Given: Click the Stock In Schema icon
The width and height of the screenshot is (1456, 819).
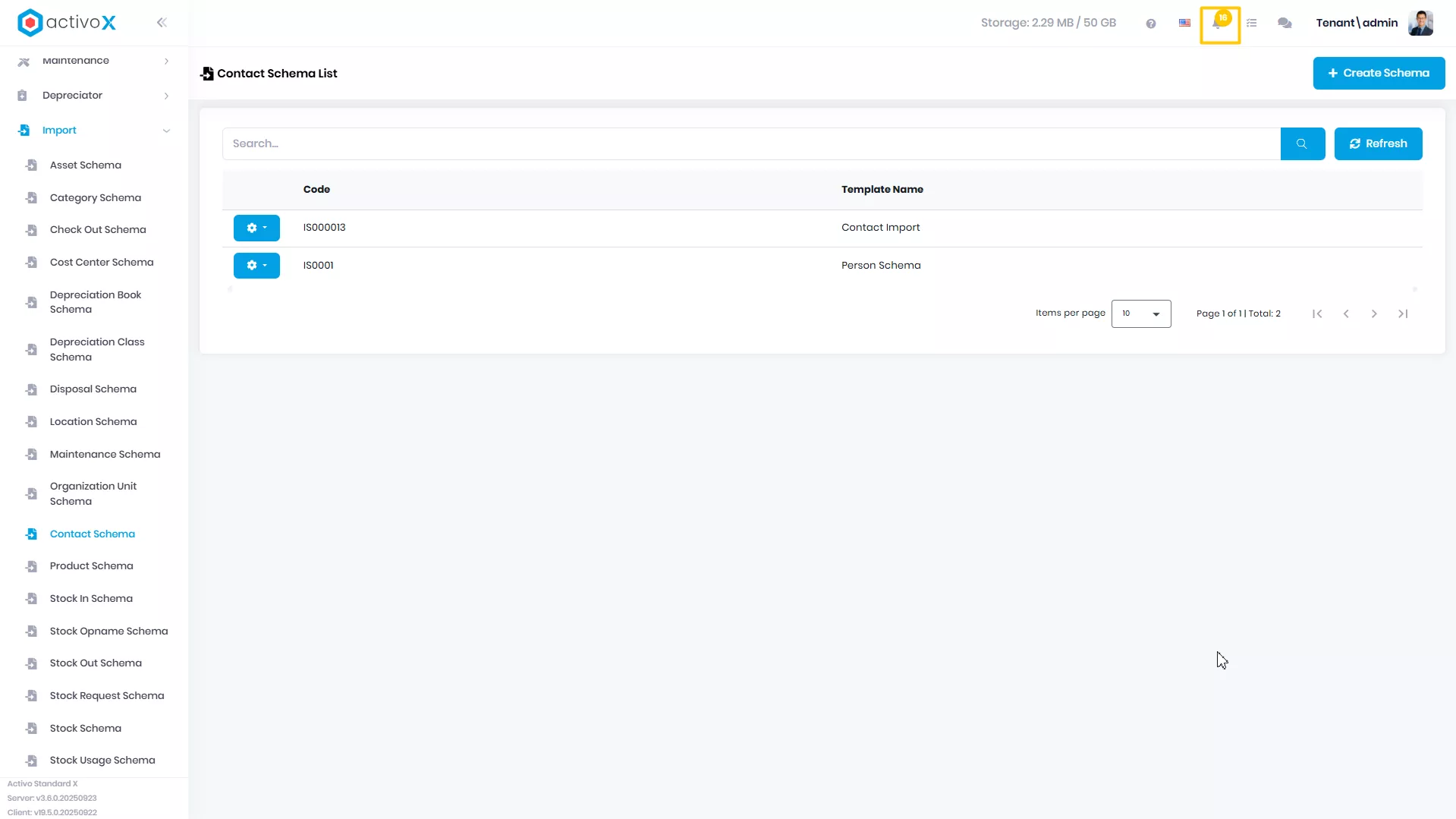Looking at the screenshot, I should (31, 599).
